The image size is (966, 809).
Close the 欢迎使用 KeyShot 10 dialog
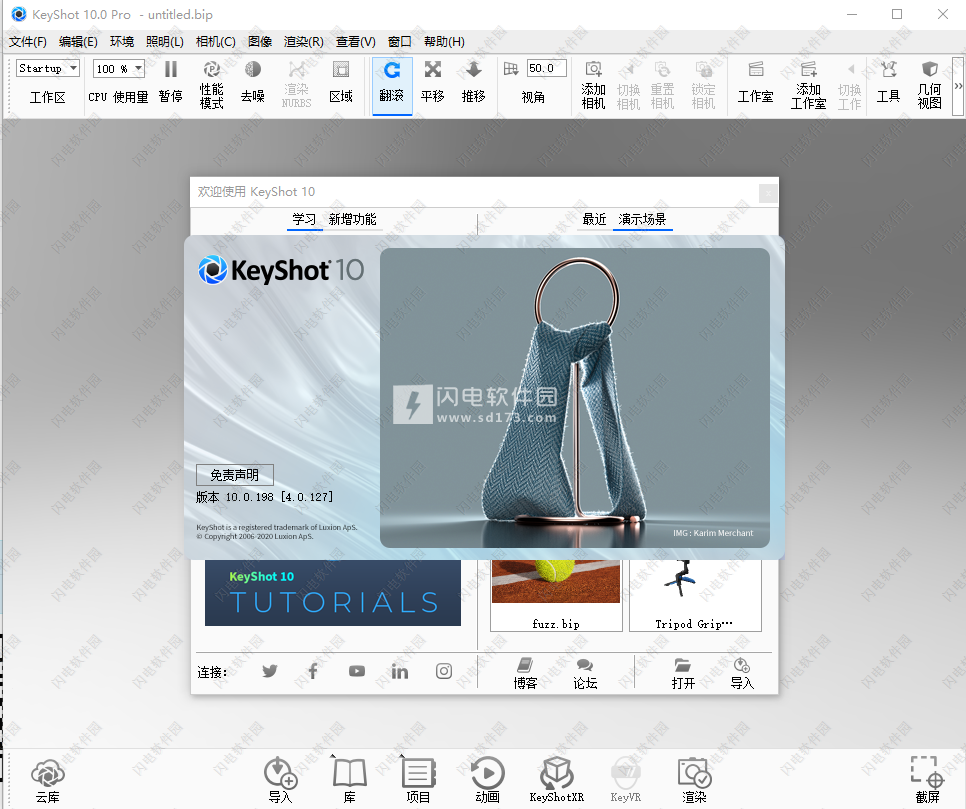tap(768, 194)
